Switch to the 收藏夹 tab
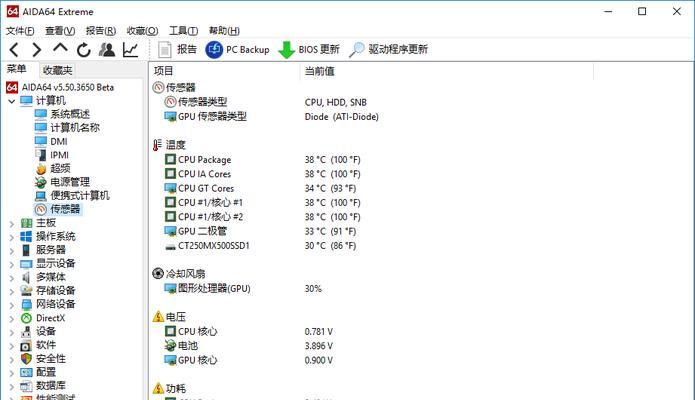Image resolution: width=695 pixels, height=400 pixels. point(57,70)
